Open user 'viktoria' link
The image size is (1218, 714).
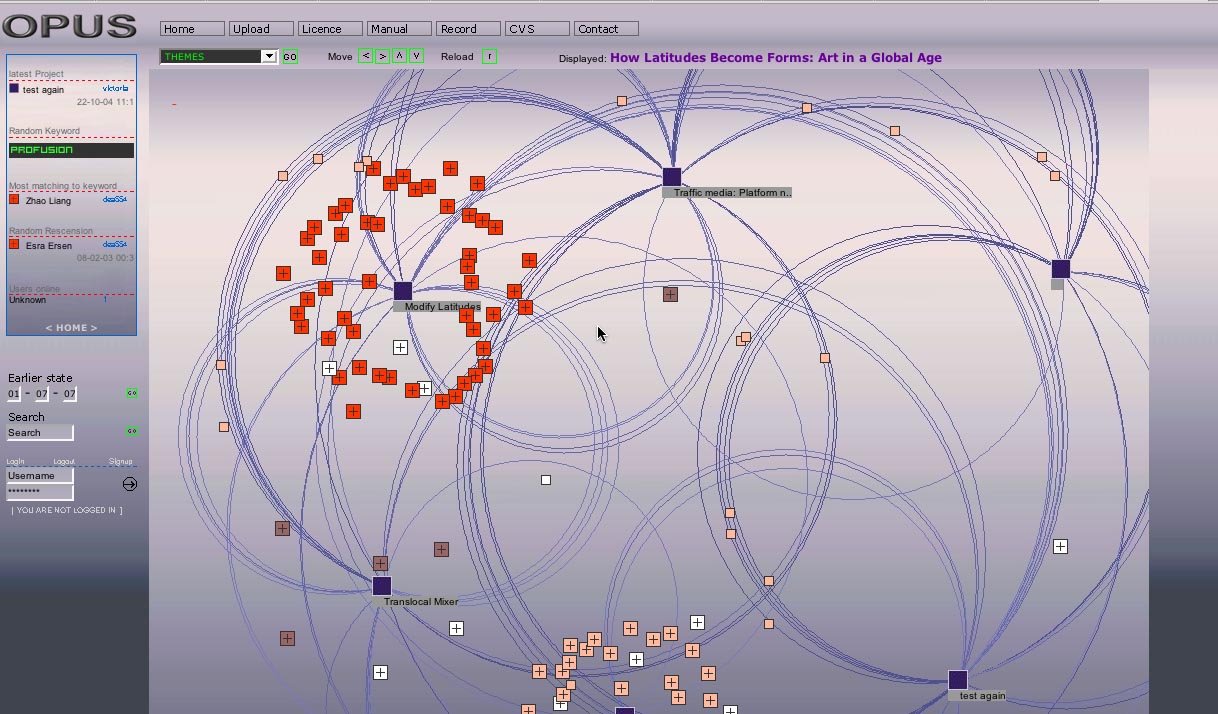[115, 89]
